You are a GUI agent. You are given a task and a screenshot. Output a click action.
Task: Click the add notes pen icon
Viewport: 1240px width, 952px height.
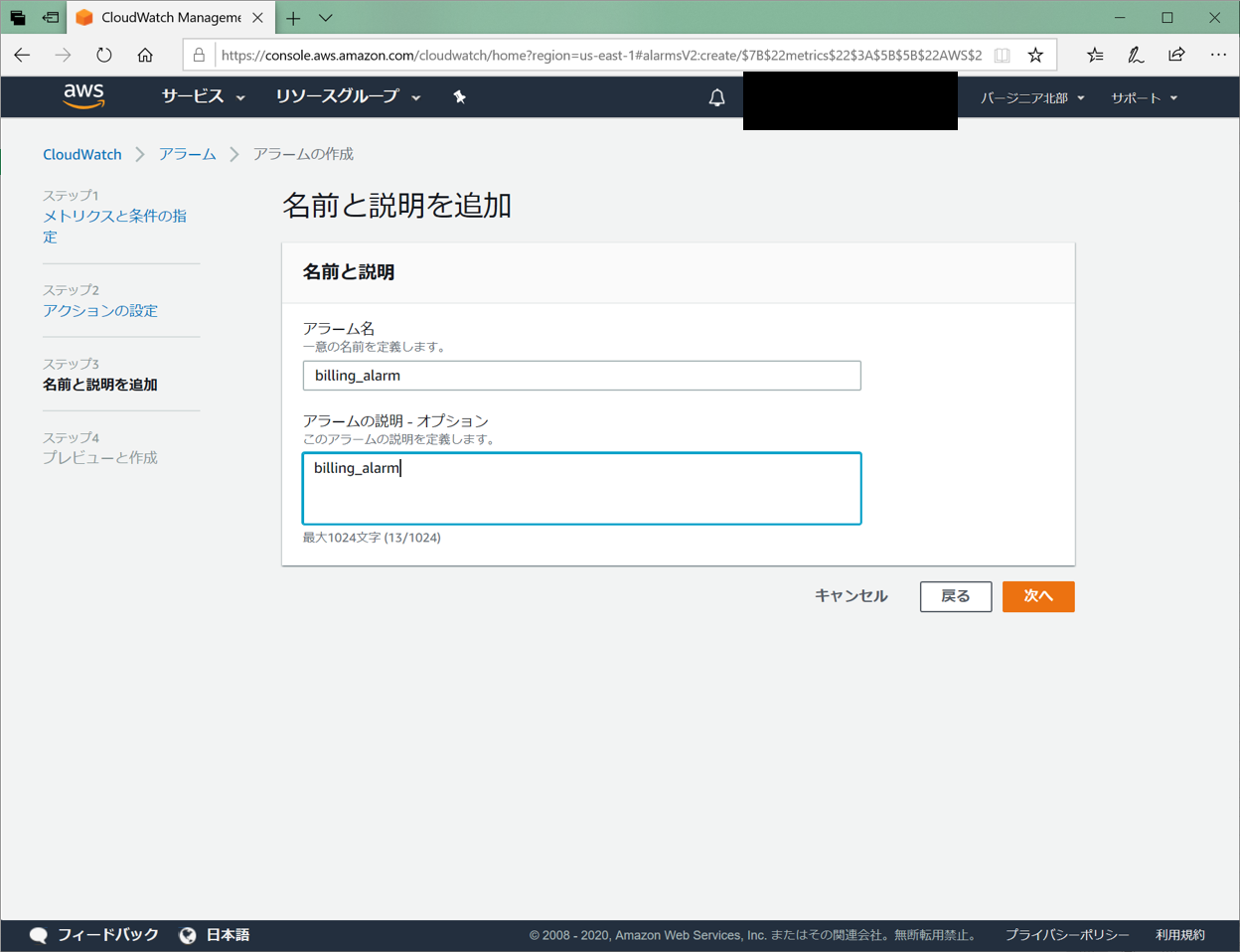pos(1136,55)
